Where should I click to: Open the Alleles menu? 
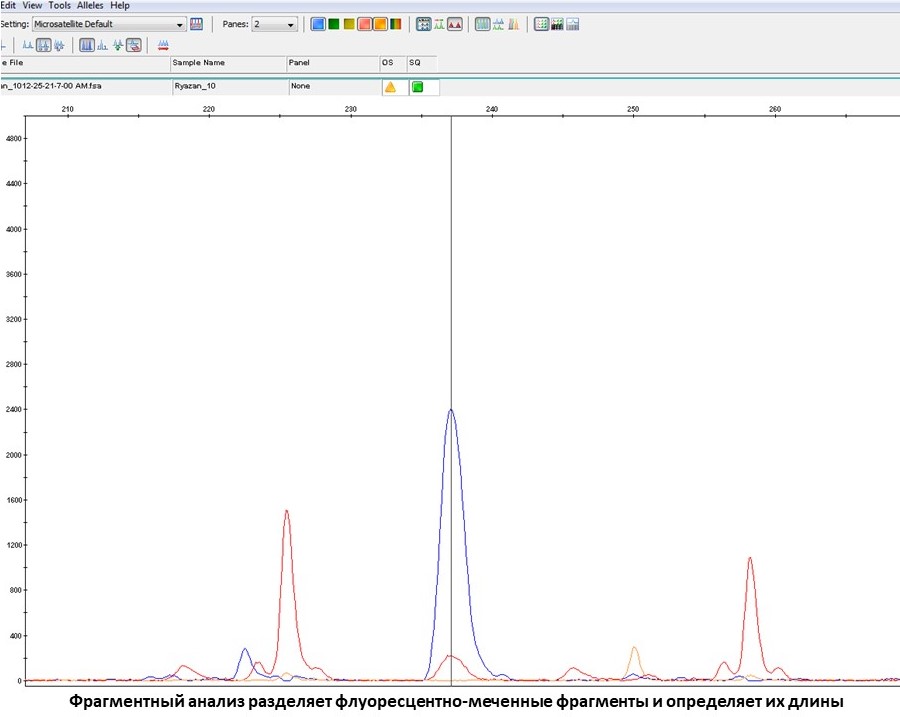click(91, 6)
